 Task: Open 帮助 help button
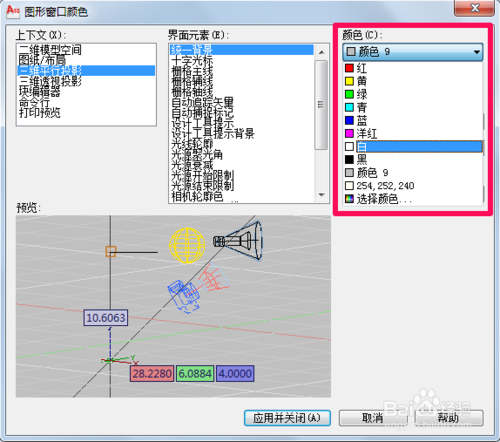pyautogui.click(x=449, y=418)
